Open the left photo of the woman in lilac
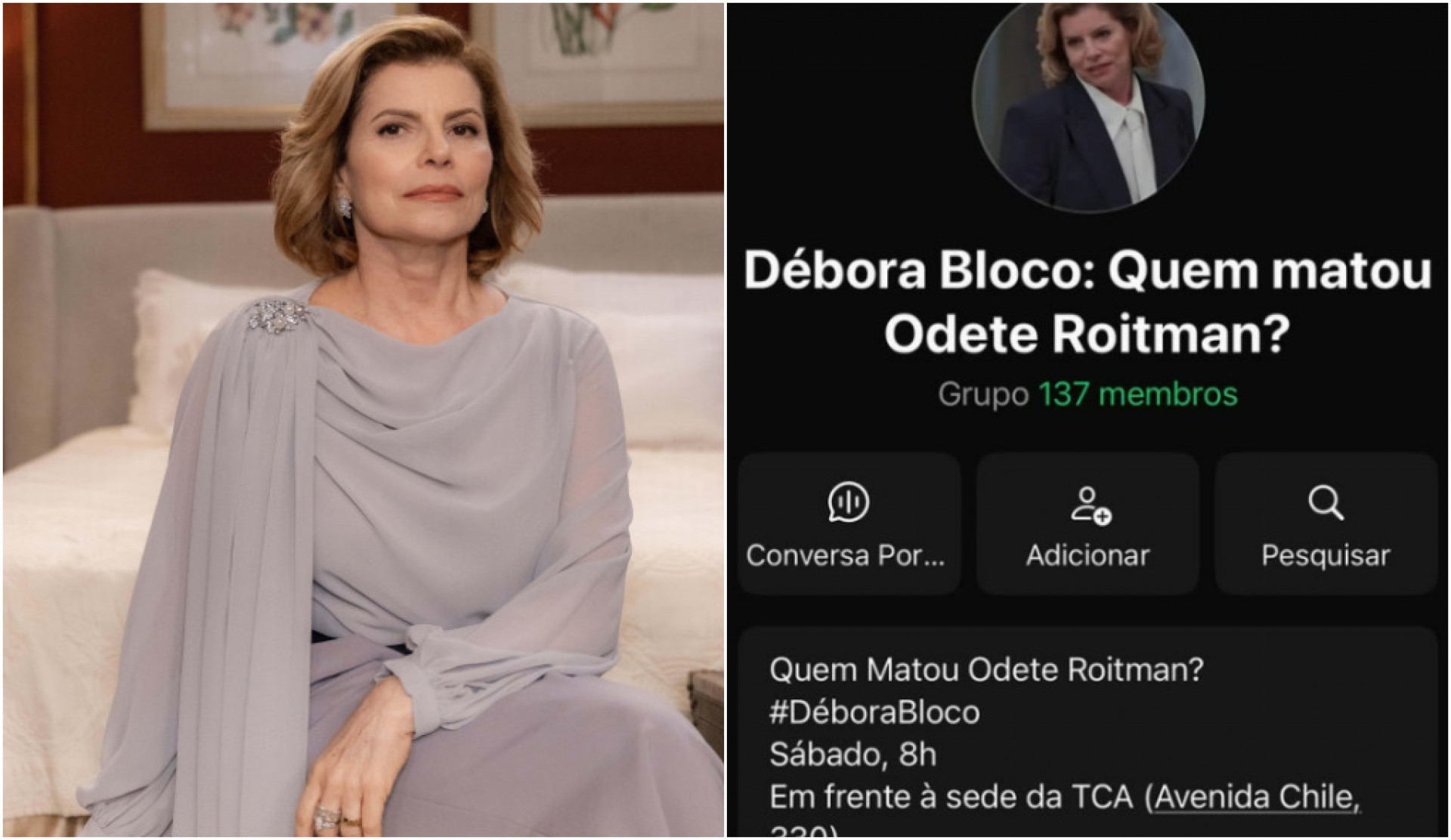This screenshot has width=1451, height=840. [363, 420]
